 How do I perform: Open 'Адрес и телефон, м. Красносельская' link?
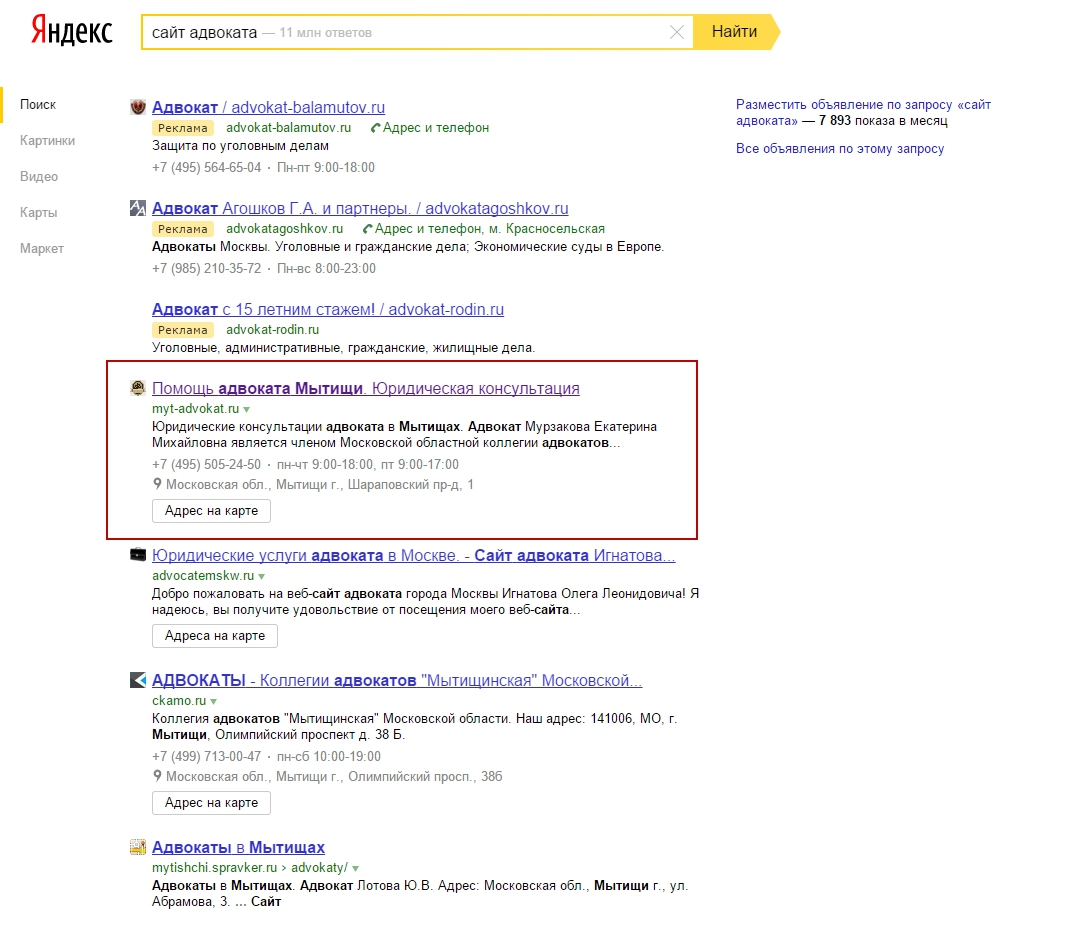pyautogui.click(x=489, y=228)
